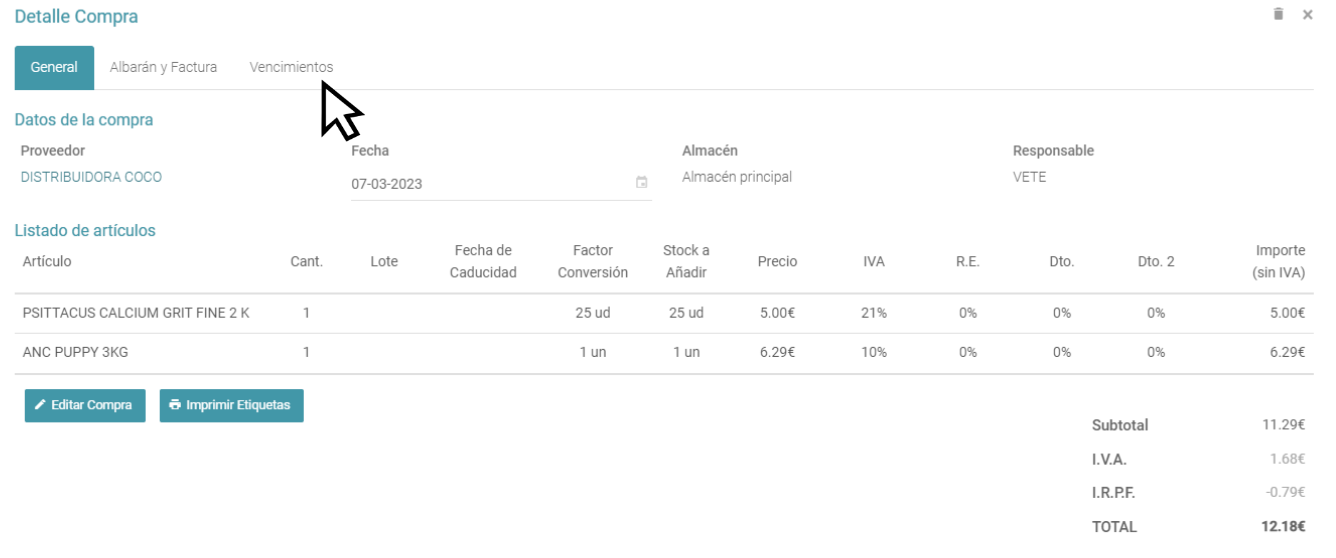Open DISTRIBUIDORA COCO supplier link
1336x558 pixels.
(x=91, y=177)
